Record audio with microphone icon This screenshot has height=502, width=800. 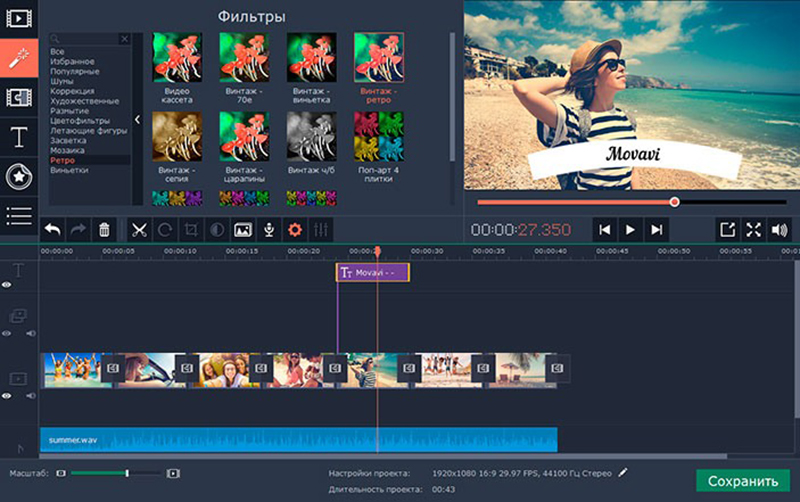[269, 230]
